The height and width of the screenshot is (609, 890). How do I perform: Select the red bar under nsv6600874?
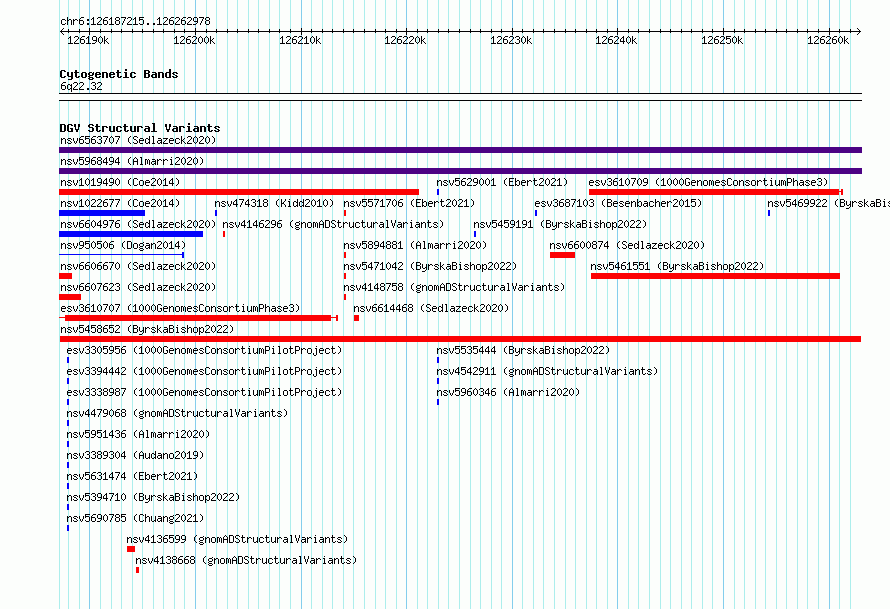(562, 255)
